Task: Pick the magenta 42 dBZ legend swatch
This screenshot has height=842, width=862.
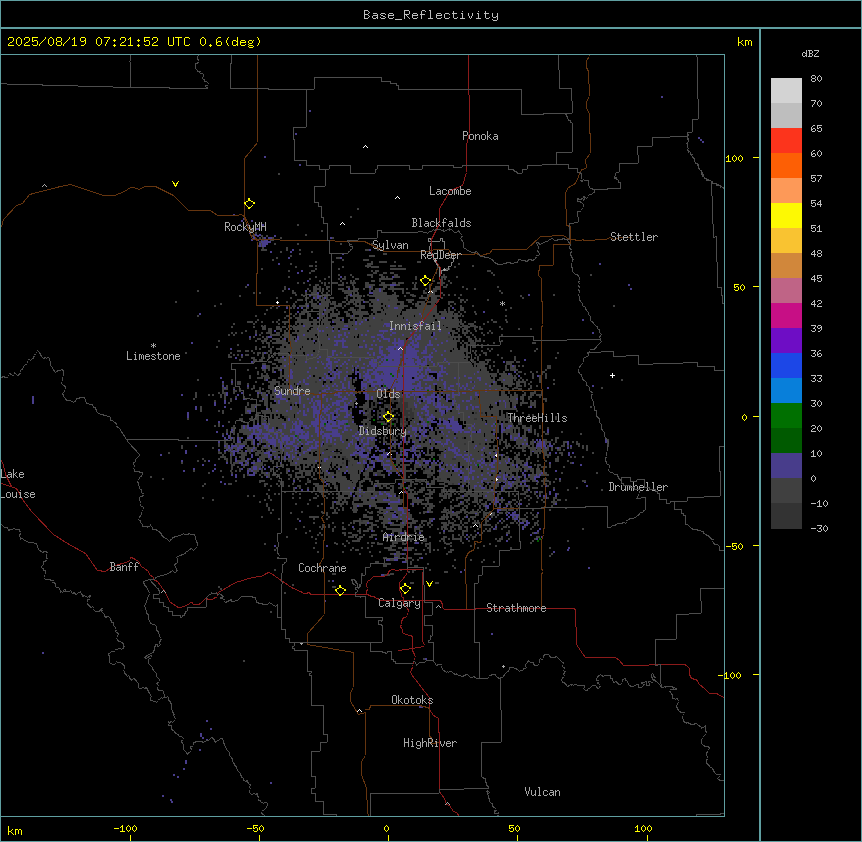Action: coord(786,315)
